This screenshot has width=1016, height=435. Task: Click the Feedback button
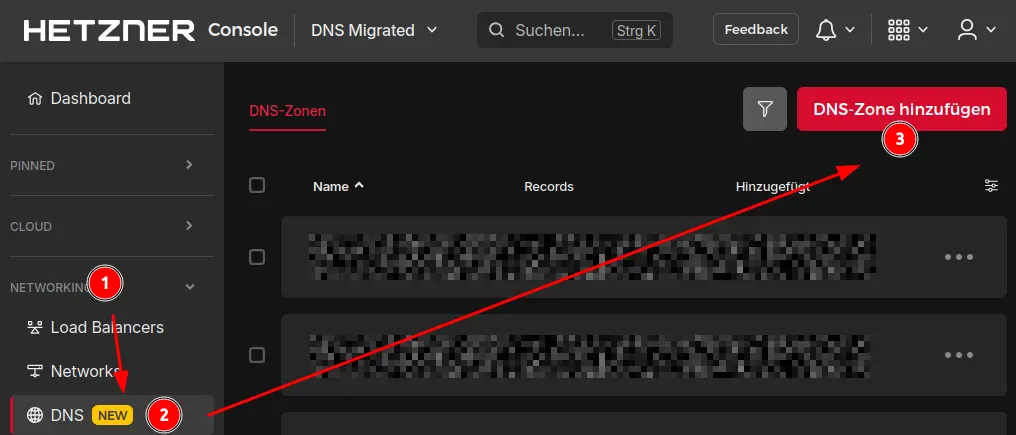tap(756, 30)
